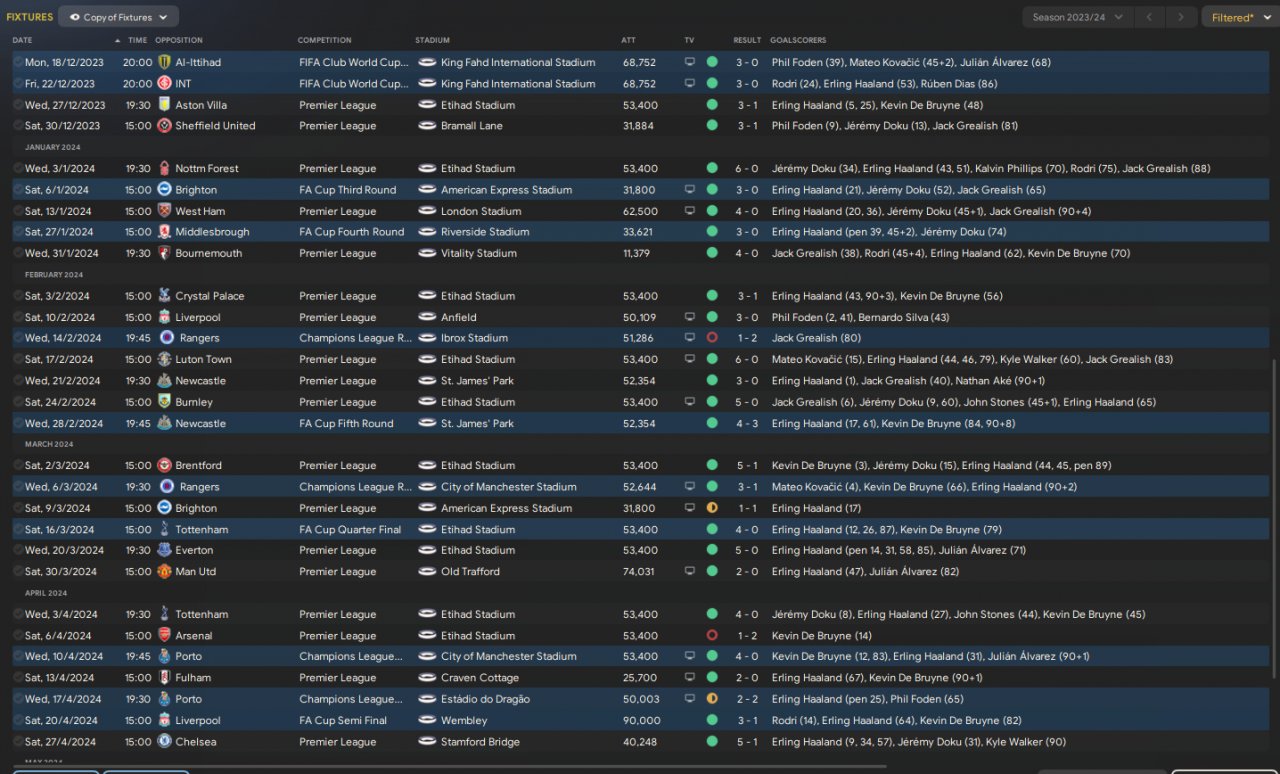The height and width of the screenshot is (774, 1280).
Task: Click the Bournemouth club badge
Action: (164, 254)
